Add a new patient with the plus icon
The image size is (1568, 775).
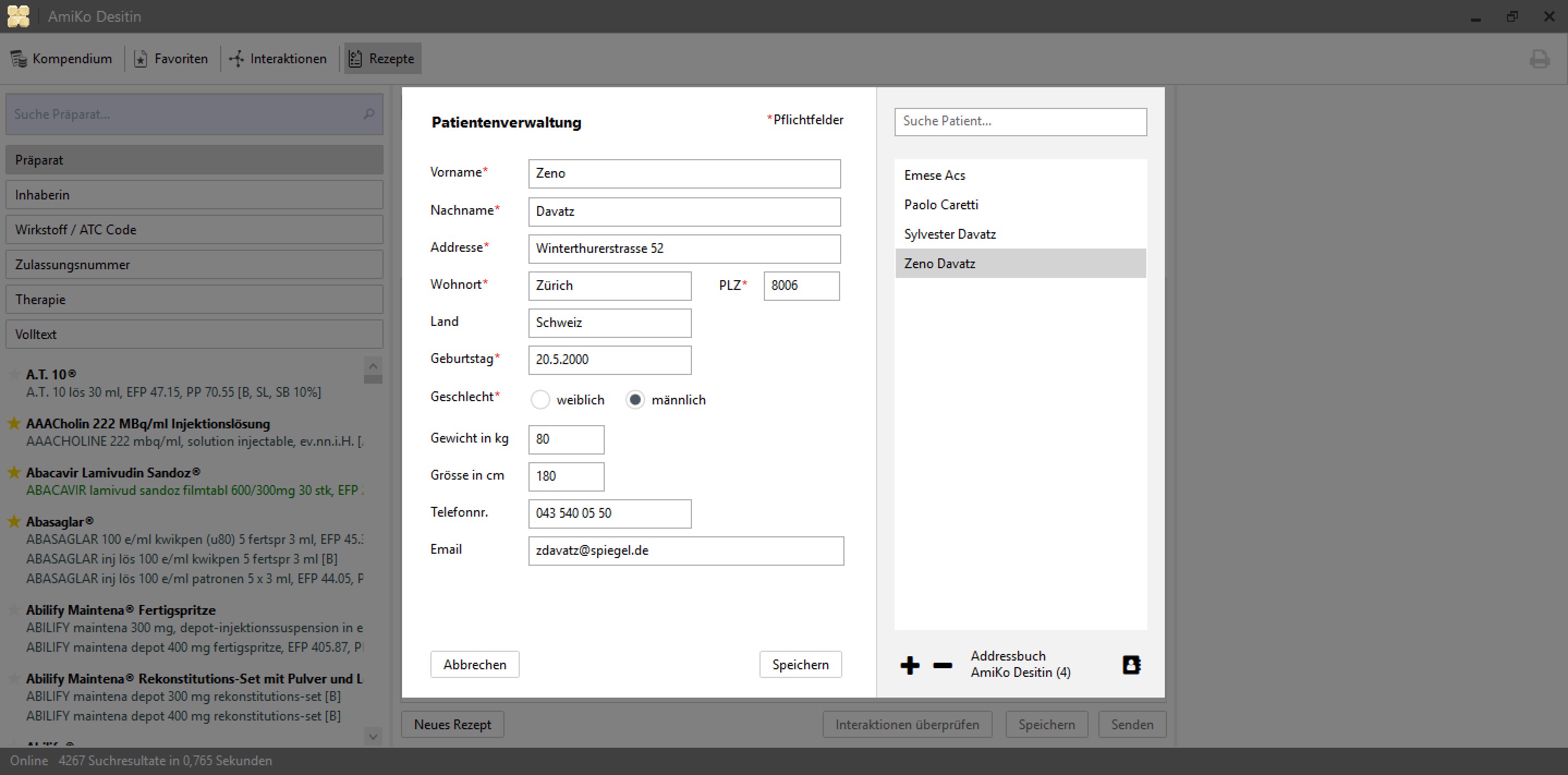(910, 665)
